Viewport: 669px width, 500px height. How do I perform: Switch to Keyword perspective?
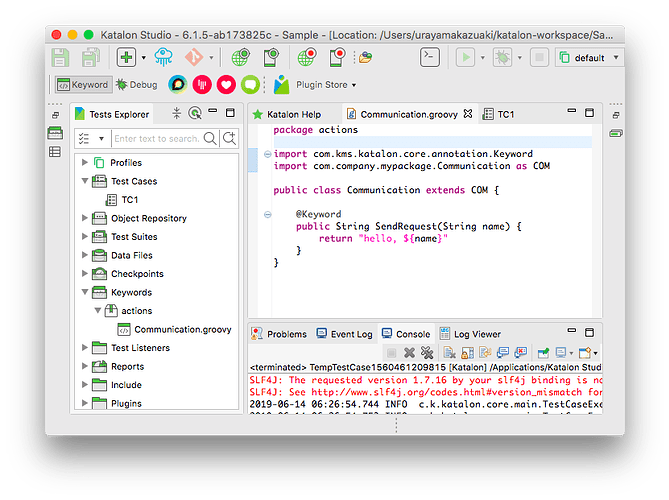coord(84,85)
